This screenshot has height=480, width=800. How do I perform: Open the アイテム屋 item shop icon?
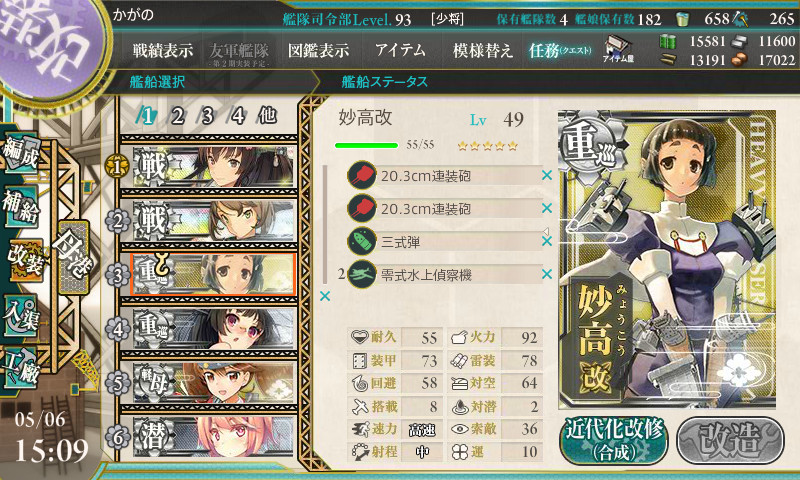coord(618,49)
